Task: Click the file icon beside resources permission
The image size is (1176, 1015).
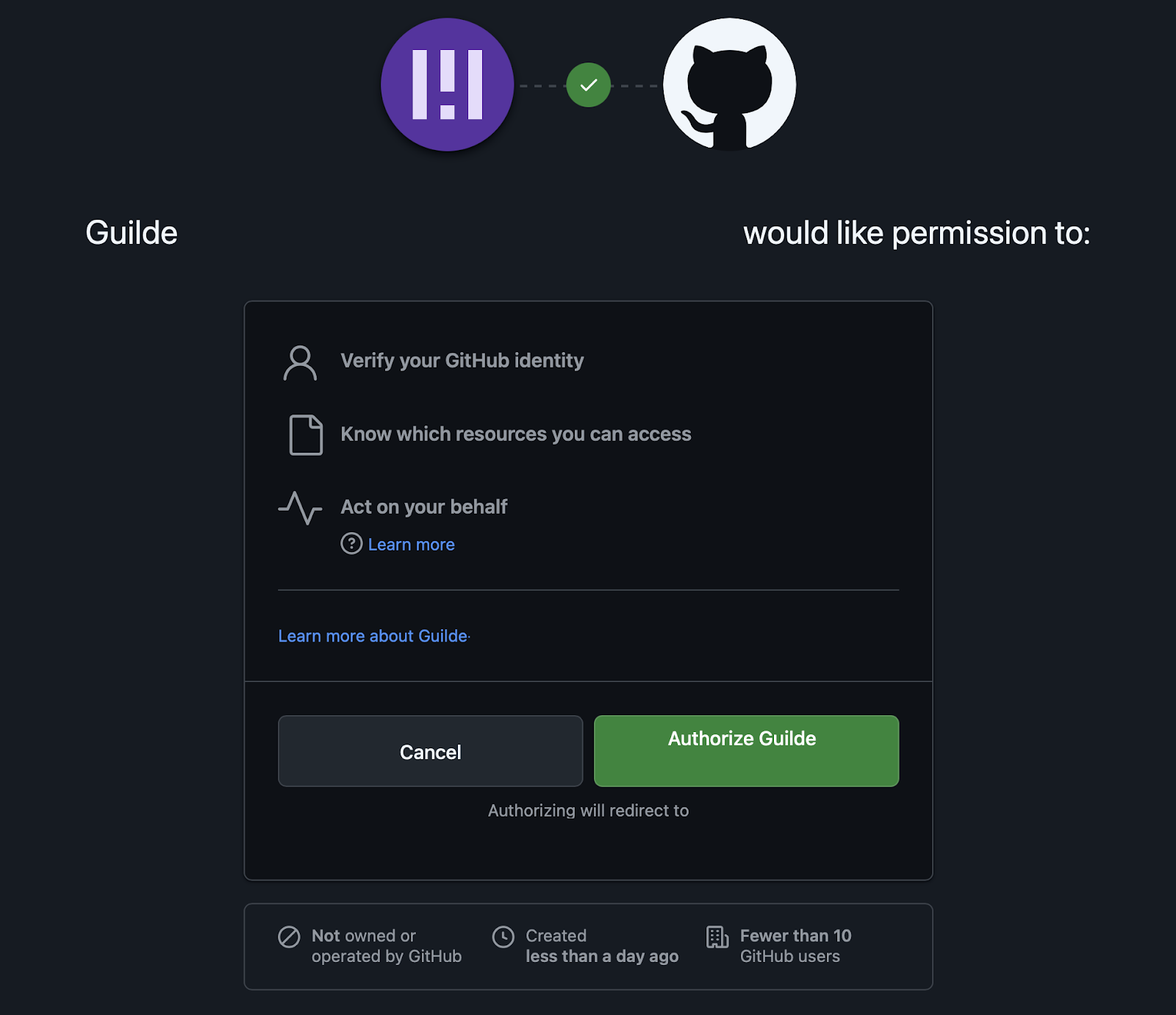Action: point(306,434)
